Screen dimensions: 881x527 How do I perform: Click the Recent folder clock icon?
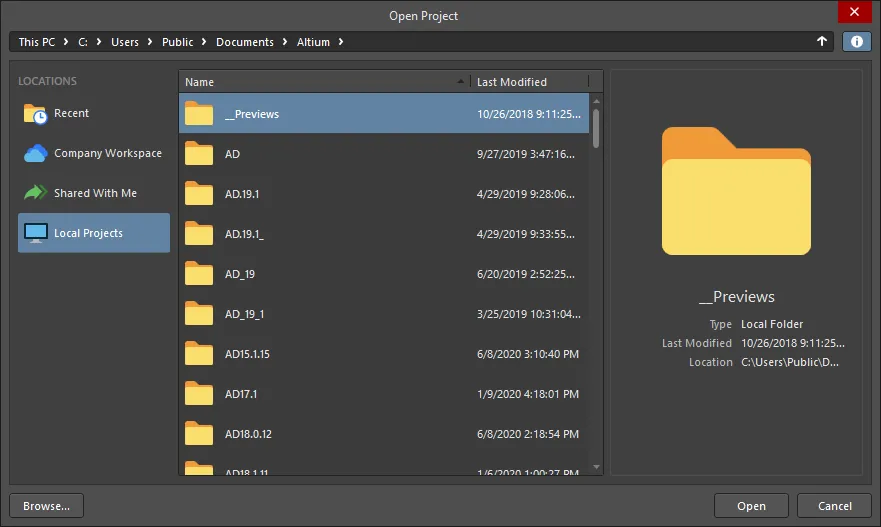tap(35, 113)
